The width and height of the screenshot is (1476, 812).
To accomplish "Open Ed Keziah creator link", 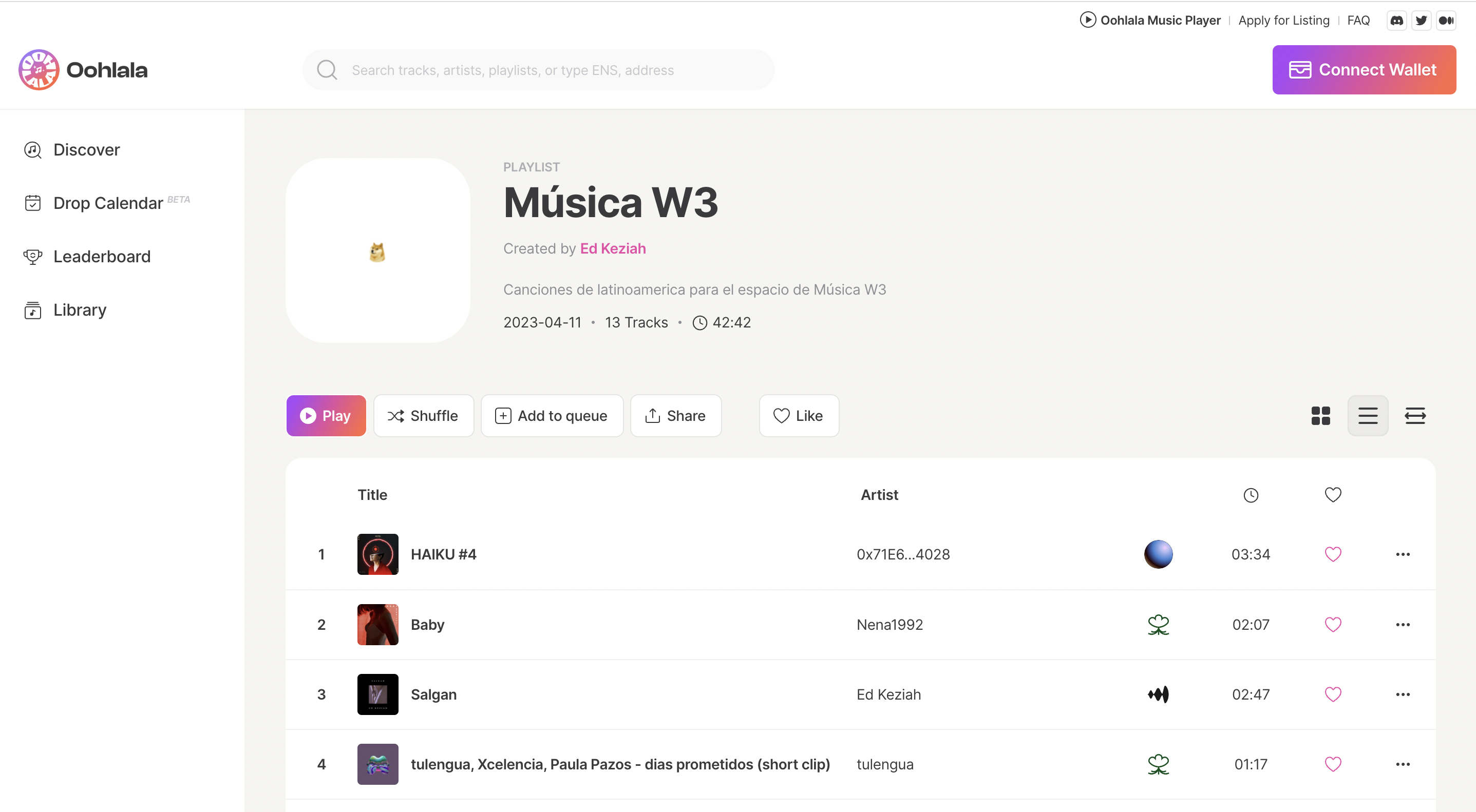I will click(x=613, y=248).
